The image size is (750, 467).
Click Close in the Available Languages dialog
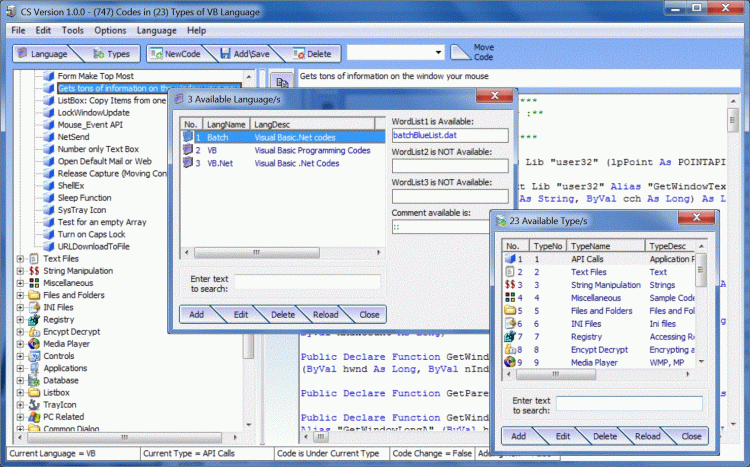click(369, 314)
